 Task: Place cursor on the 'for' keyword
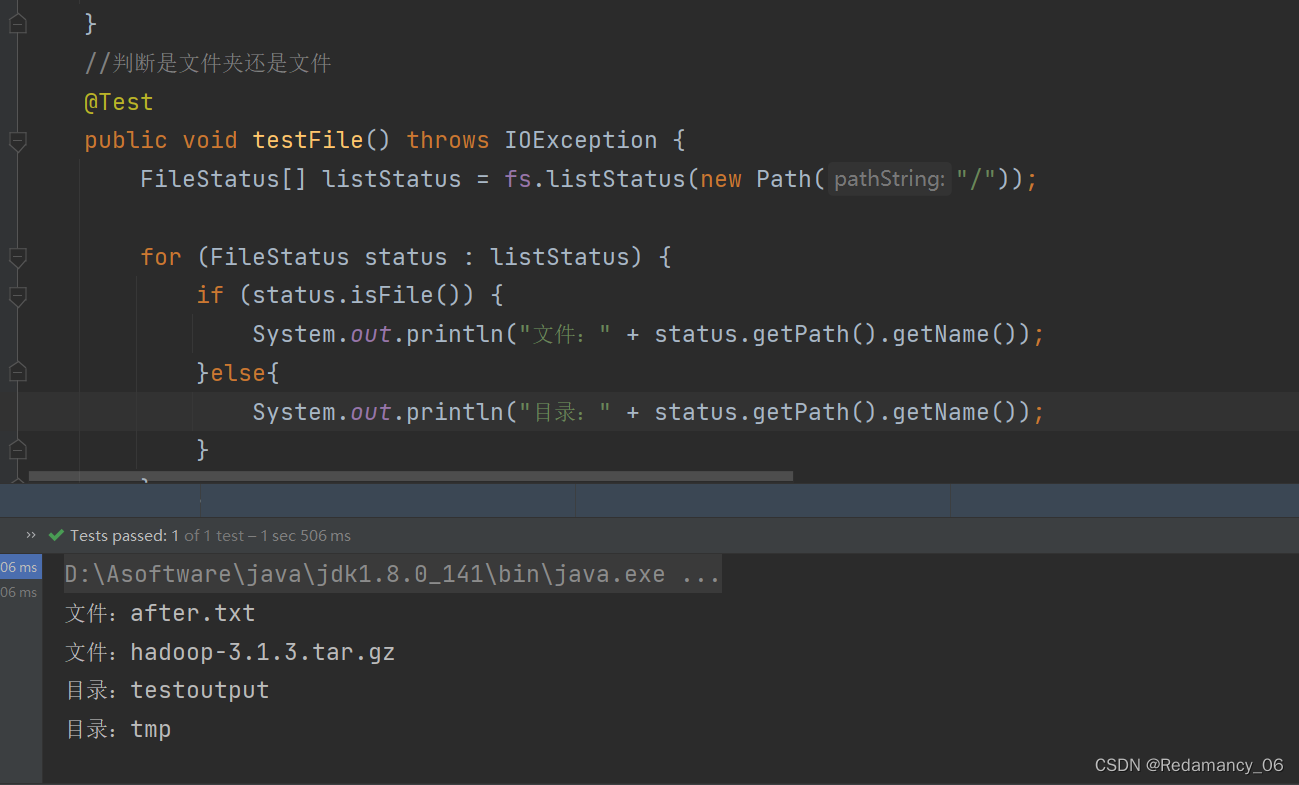click(161, 257)
